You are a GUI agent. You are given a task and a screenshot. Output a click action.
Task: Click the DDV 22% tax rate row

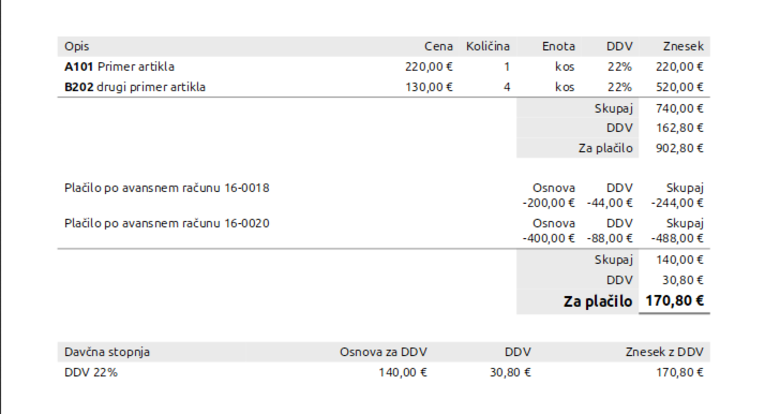point(383,373)
